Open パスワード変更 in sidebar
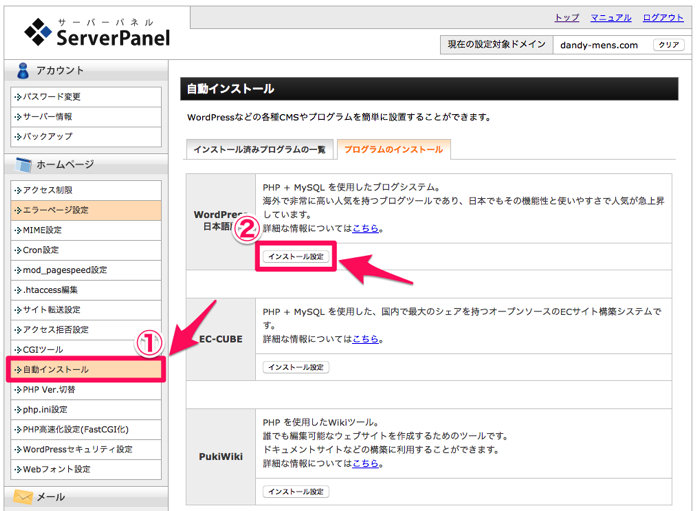This screenshot has height=511, width=700. pyautogui.click(x=86, y=97)
